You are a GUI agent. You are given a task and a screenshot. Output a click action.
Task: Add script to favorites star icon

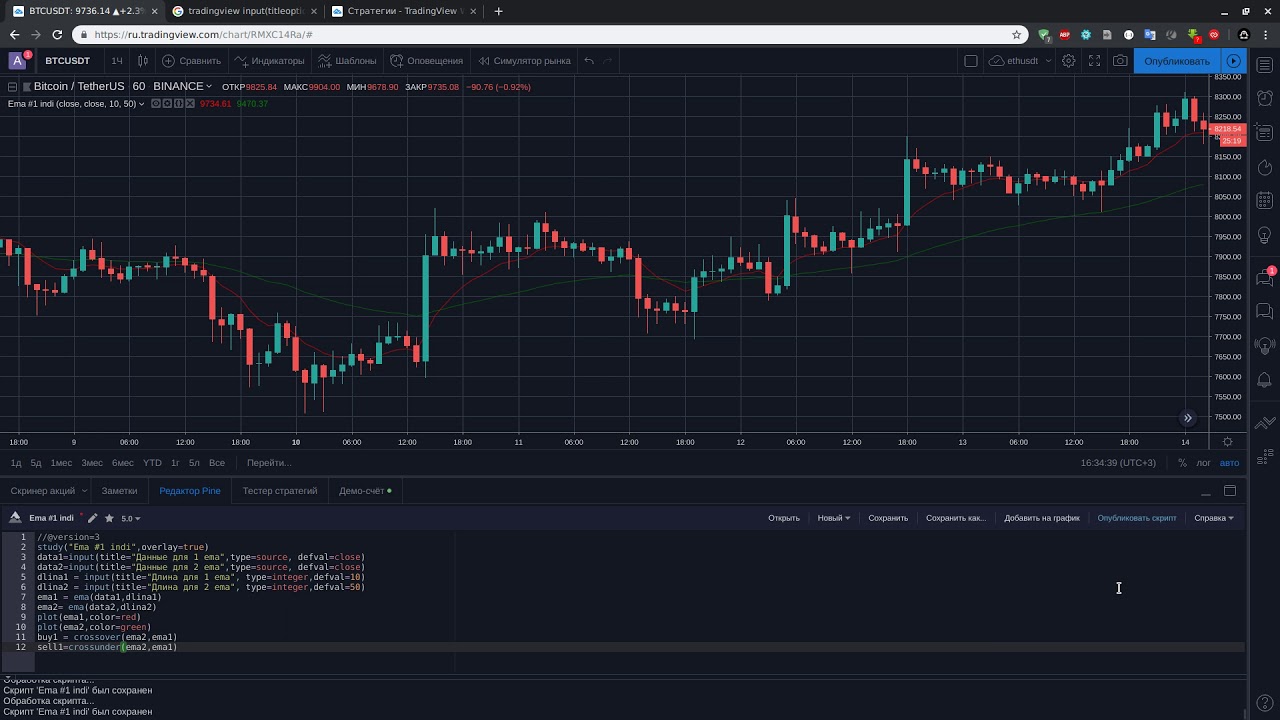coord(109,518)
